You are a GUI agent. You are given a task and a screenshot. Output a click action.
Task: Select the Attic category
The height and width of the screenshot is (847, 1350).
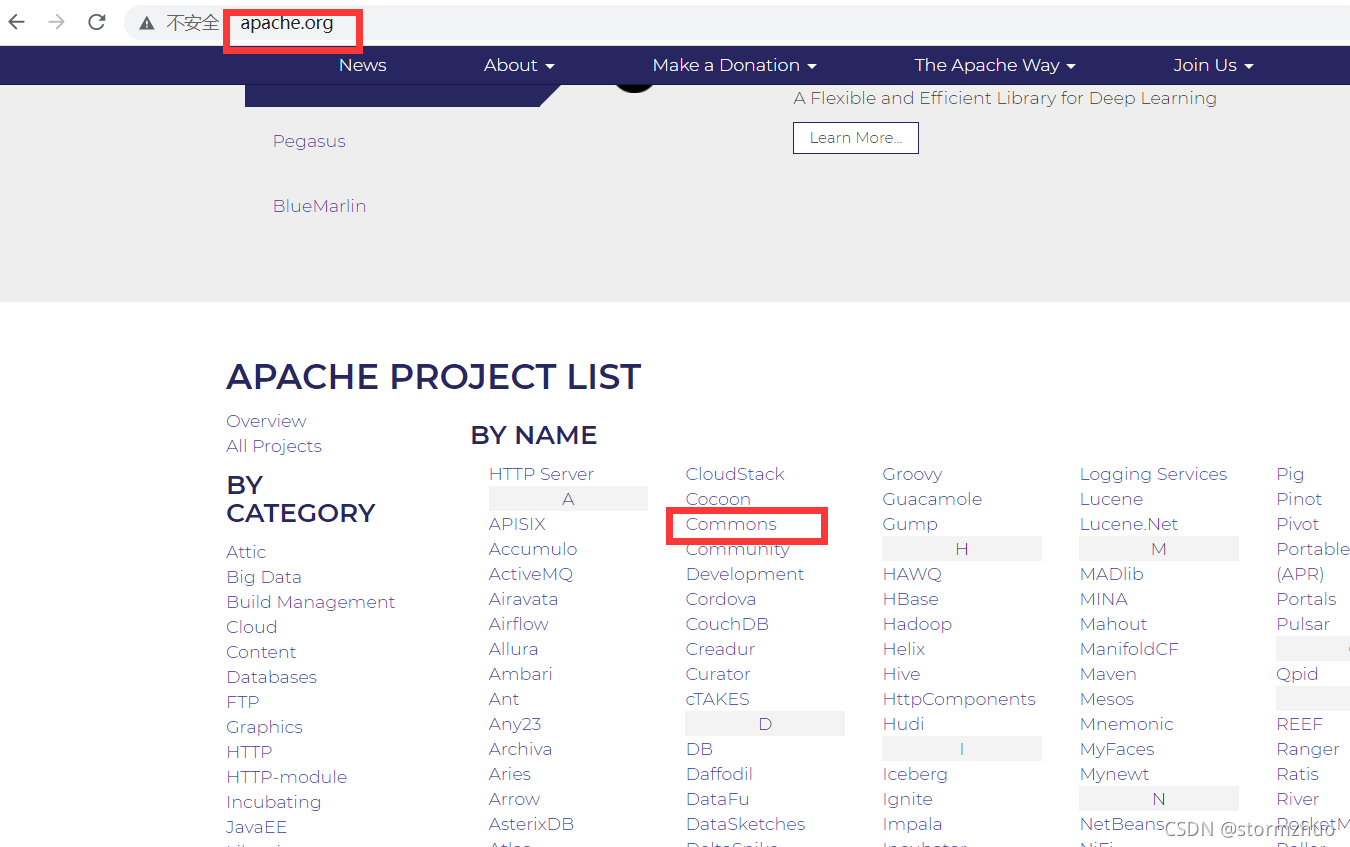coord(246,552)
